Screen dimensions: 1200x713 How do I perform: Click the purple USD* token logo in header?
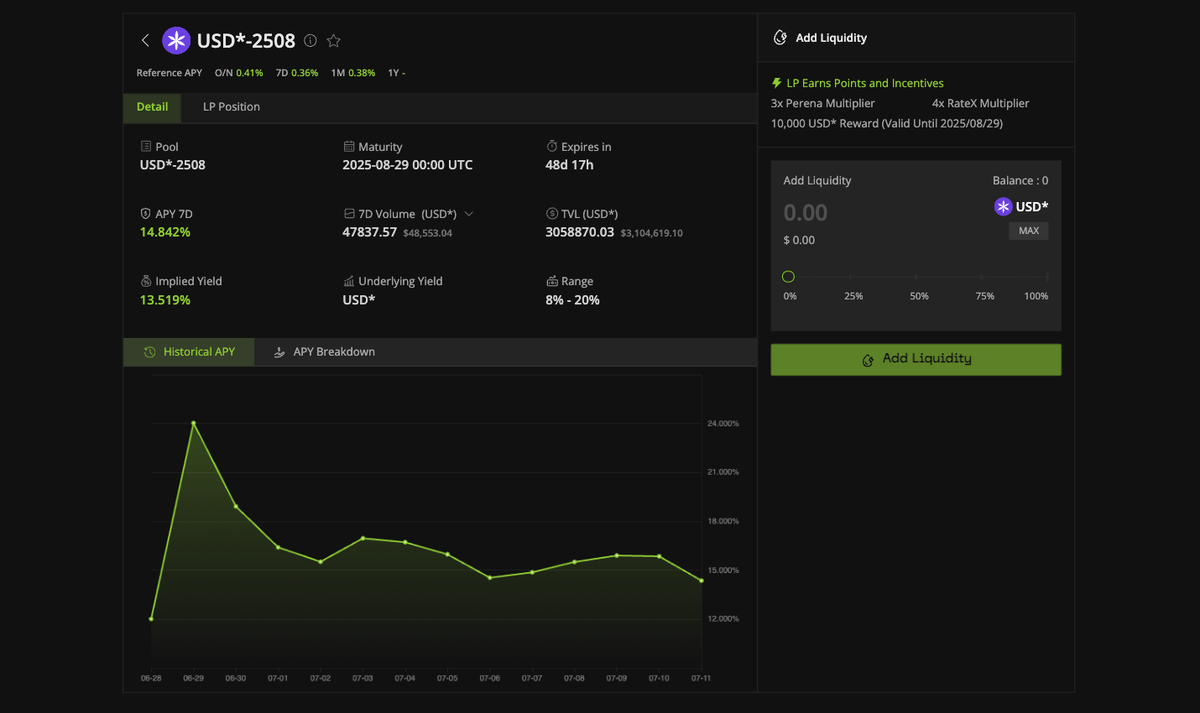click(x=176, y=41)
